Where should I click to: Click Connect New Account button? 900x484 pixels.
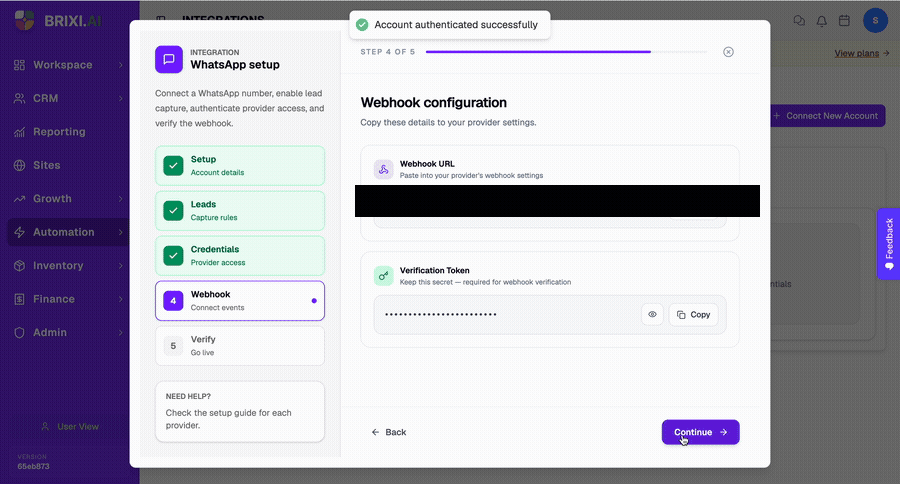pos(827,116)
